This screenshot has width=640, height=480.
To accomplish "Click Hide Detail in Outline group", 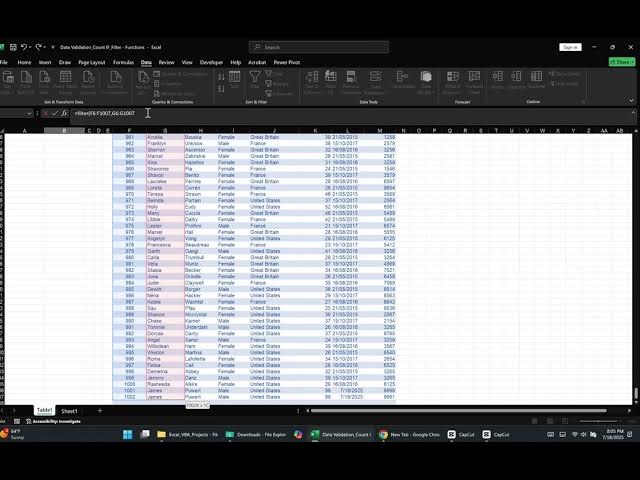I will (564, 84).
